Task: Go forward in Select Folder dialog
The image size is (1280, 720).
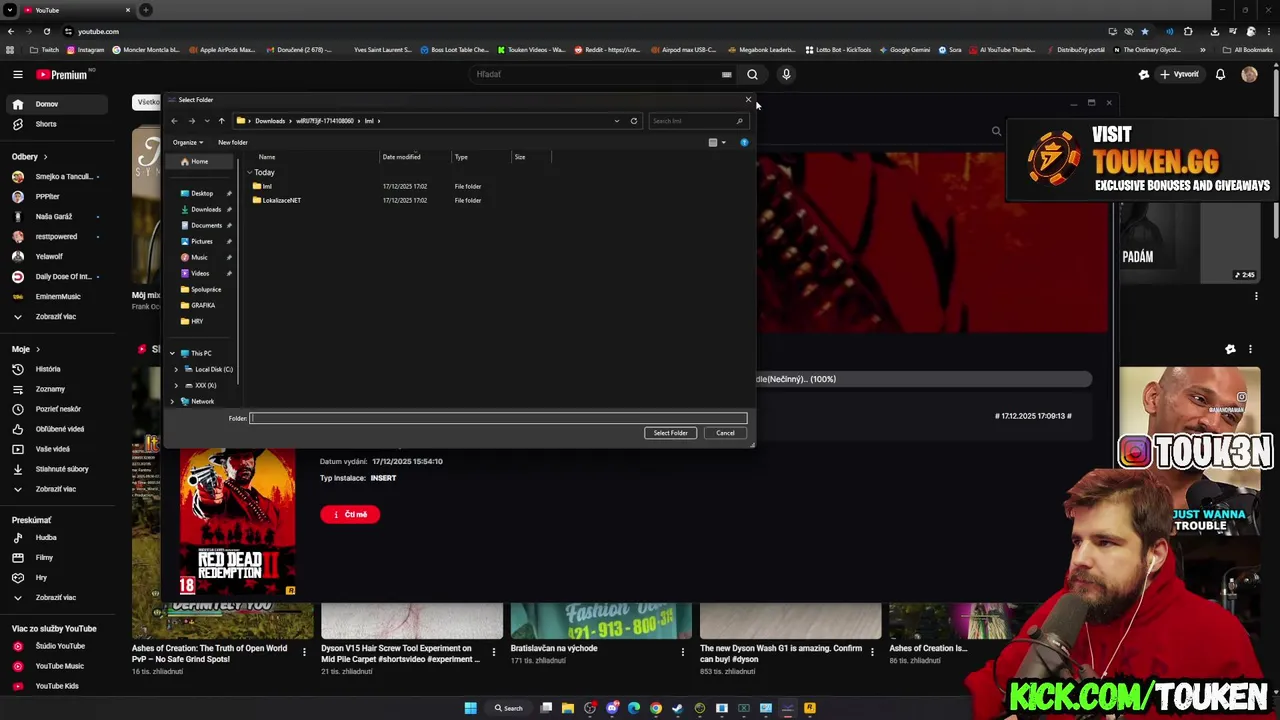Action: [x=191, y=121]
